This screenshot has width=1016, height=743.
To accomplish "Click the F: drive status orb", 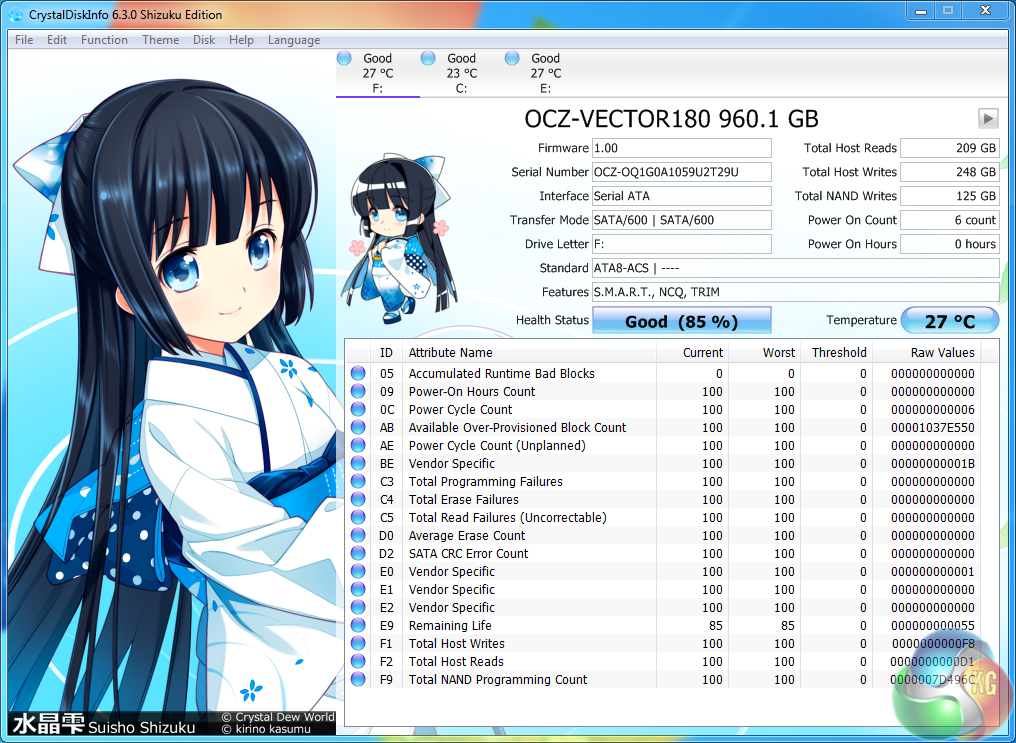I will point(345,58).
